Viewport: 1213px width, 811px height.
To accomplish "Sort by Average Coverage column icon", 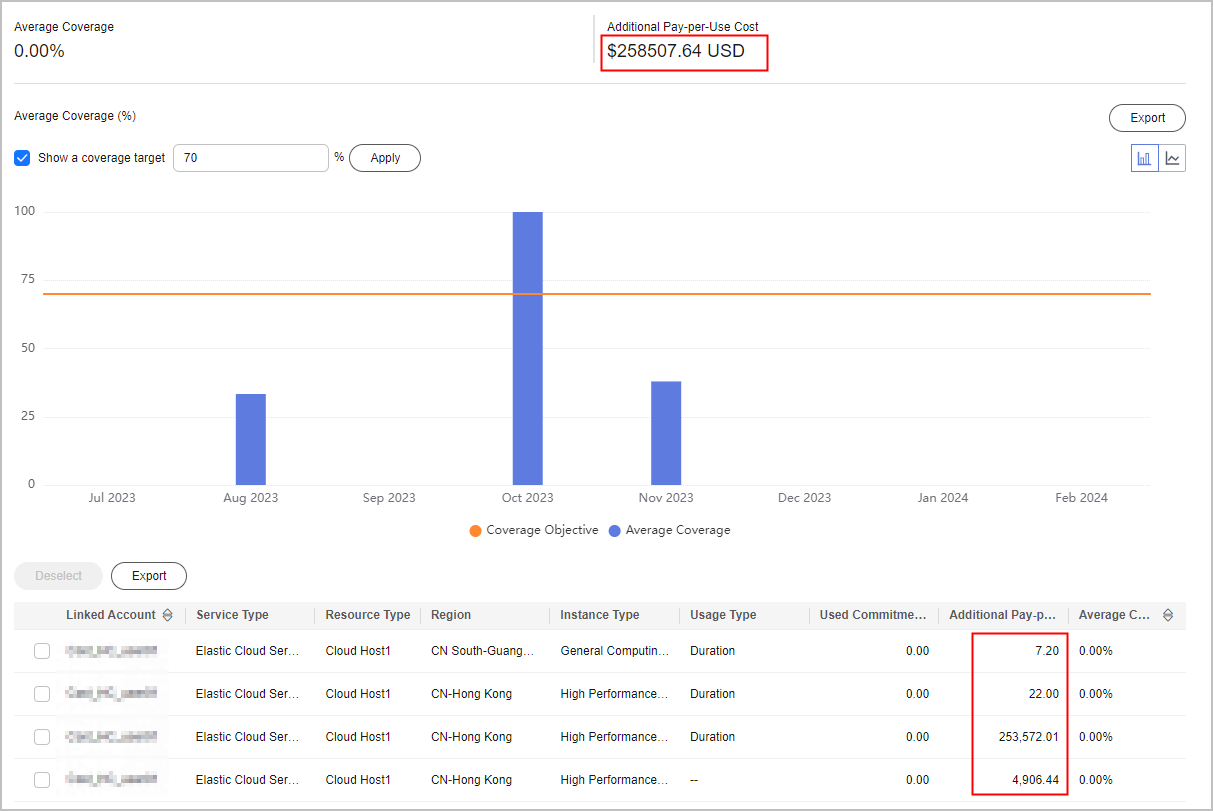I will coord(1167,615).
